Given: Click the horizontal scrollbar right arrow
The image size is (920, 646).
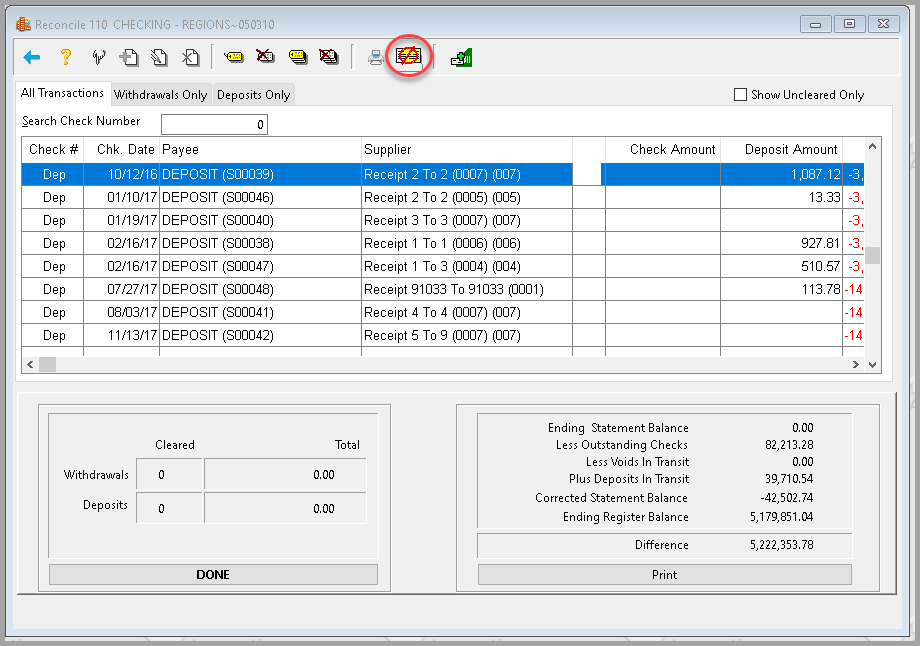Looking at the screenshot, I should click(x=855, y=364).
